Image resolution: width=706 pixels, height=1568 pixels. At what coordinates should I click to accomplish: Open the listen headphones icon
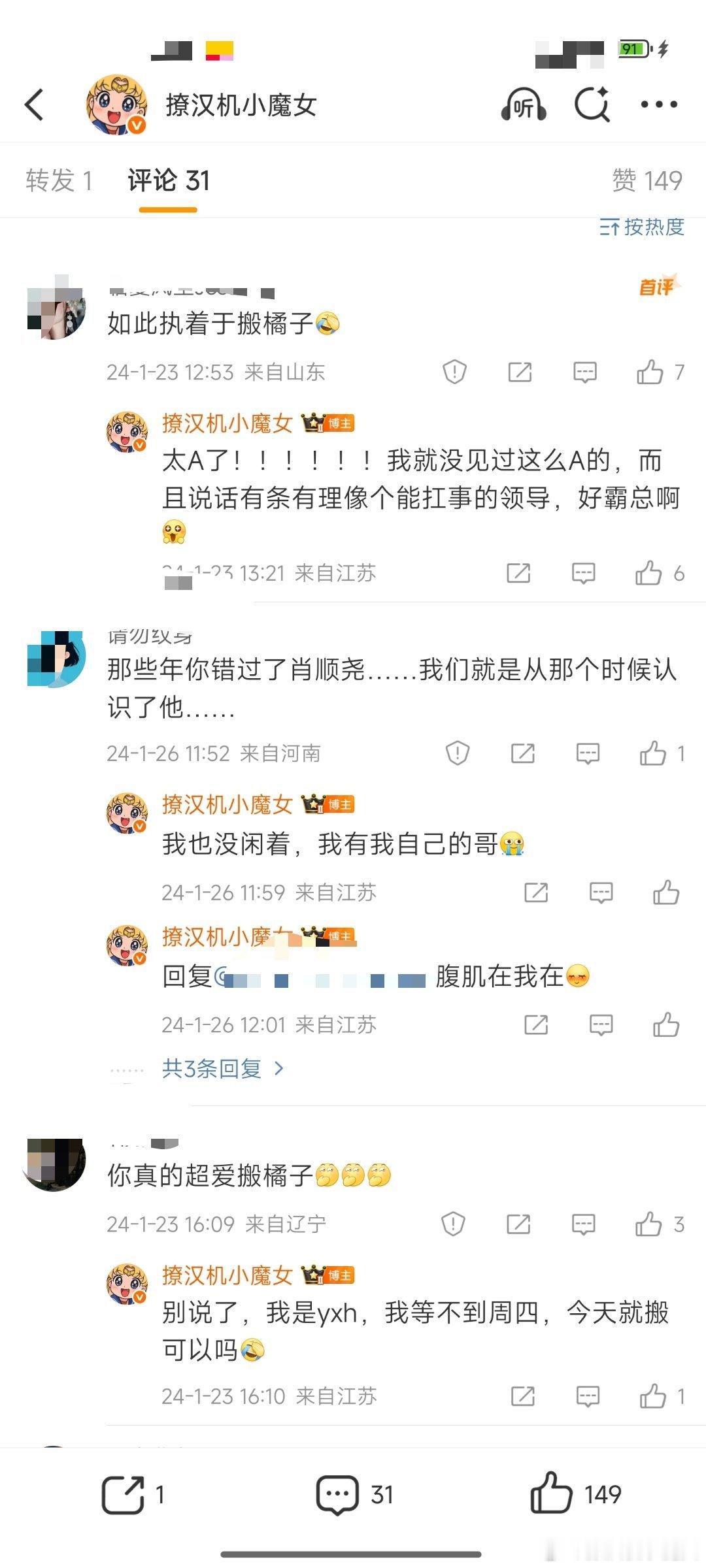(x=524, y=105)
